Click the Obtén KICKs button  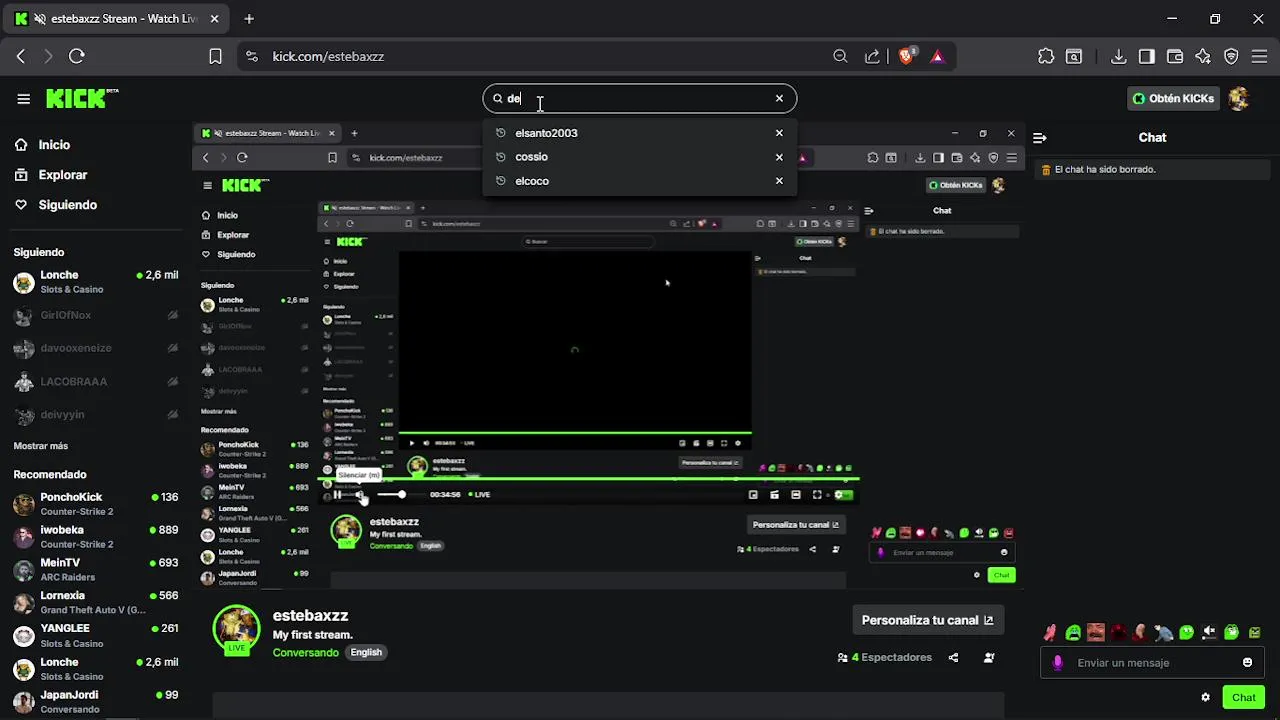pos(1173,98)
